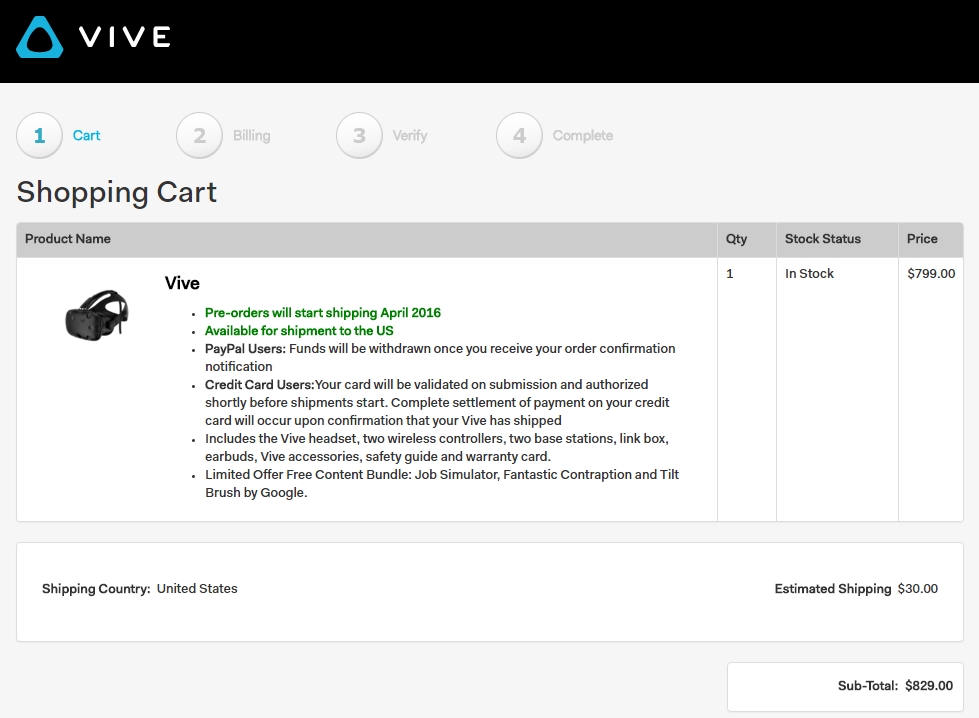Click the Qty column header
Screen dimensions: 979x718
pos(736,239)
